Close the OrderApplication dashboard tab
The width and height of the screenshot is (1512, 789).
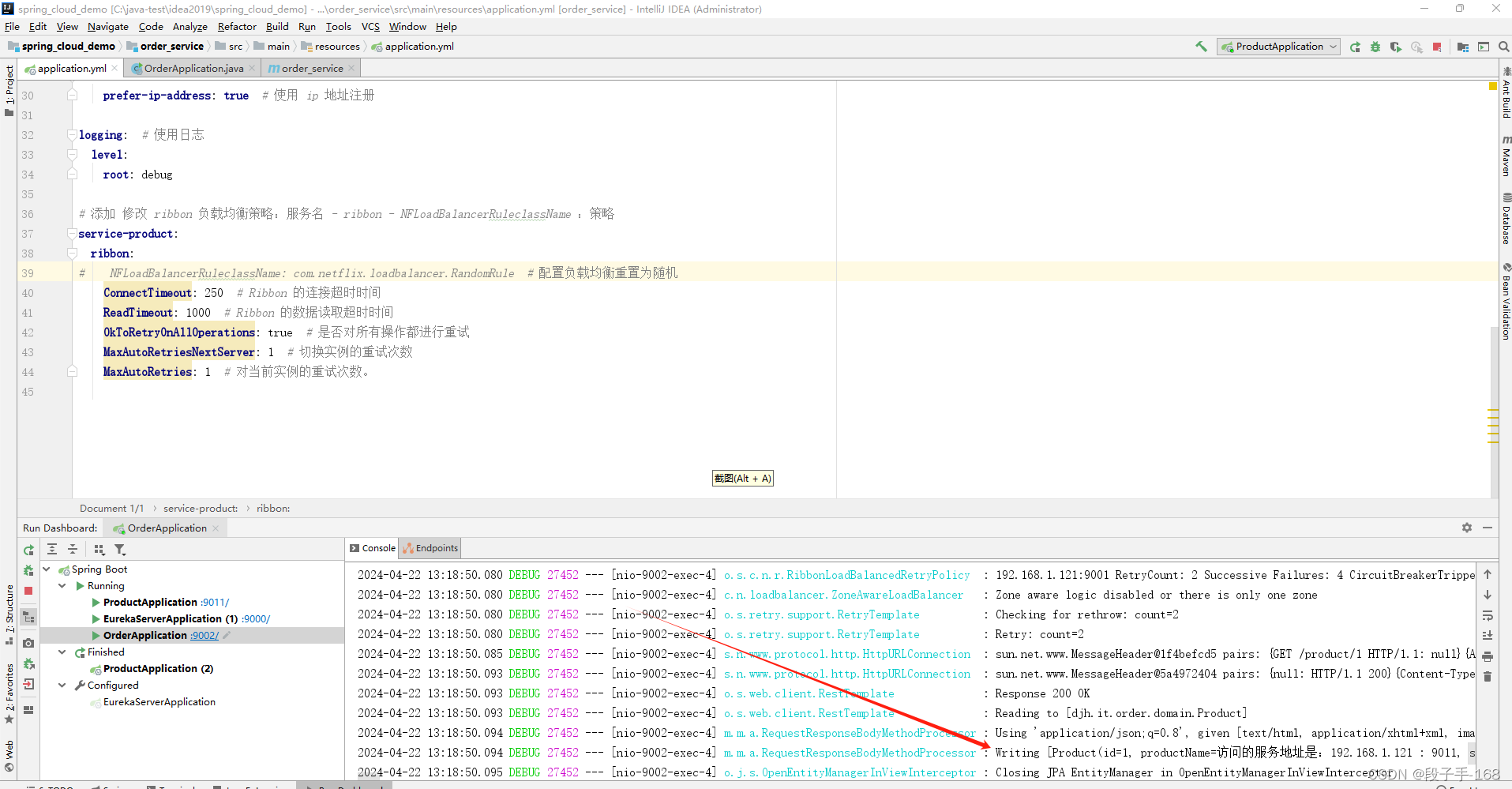pos(216,528)
